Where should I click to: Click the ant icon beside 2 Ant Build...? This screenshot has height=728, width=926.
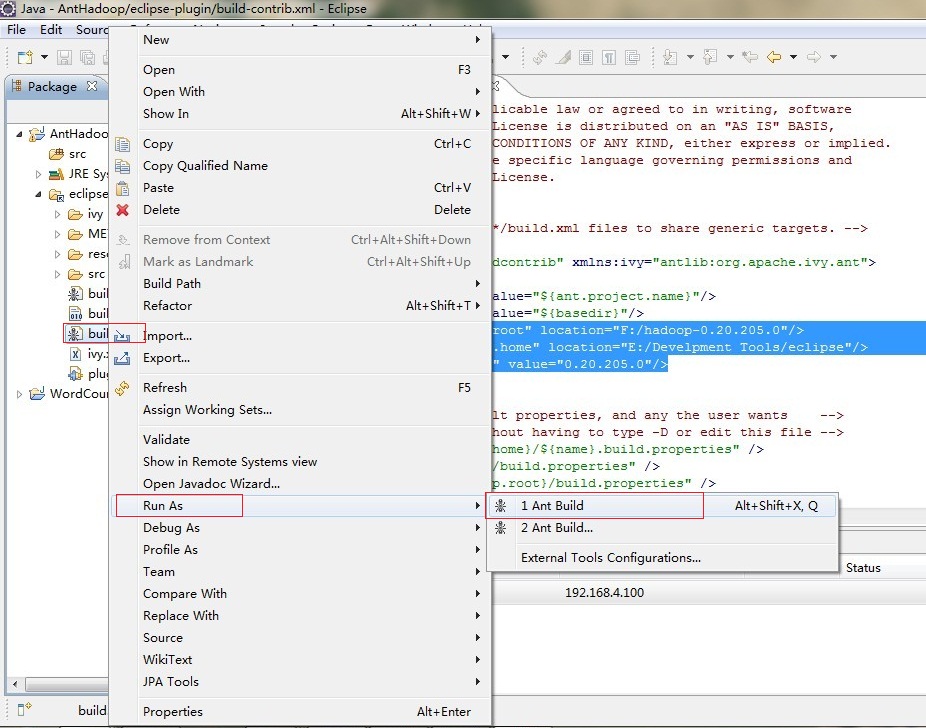(500, 528)
